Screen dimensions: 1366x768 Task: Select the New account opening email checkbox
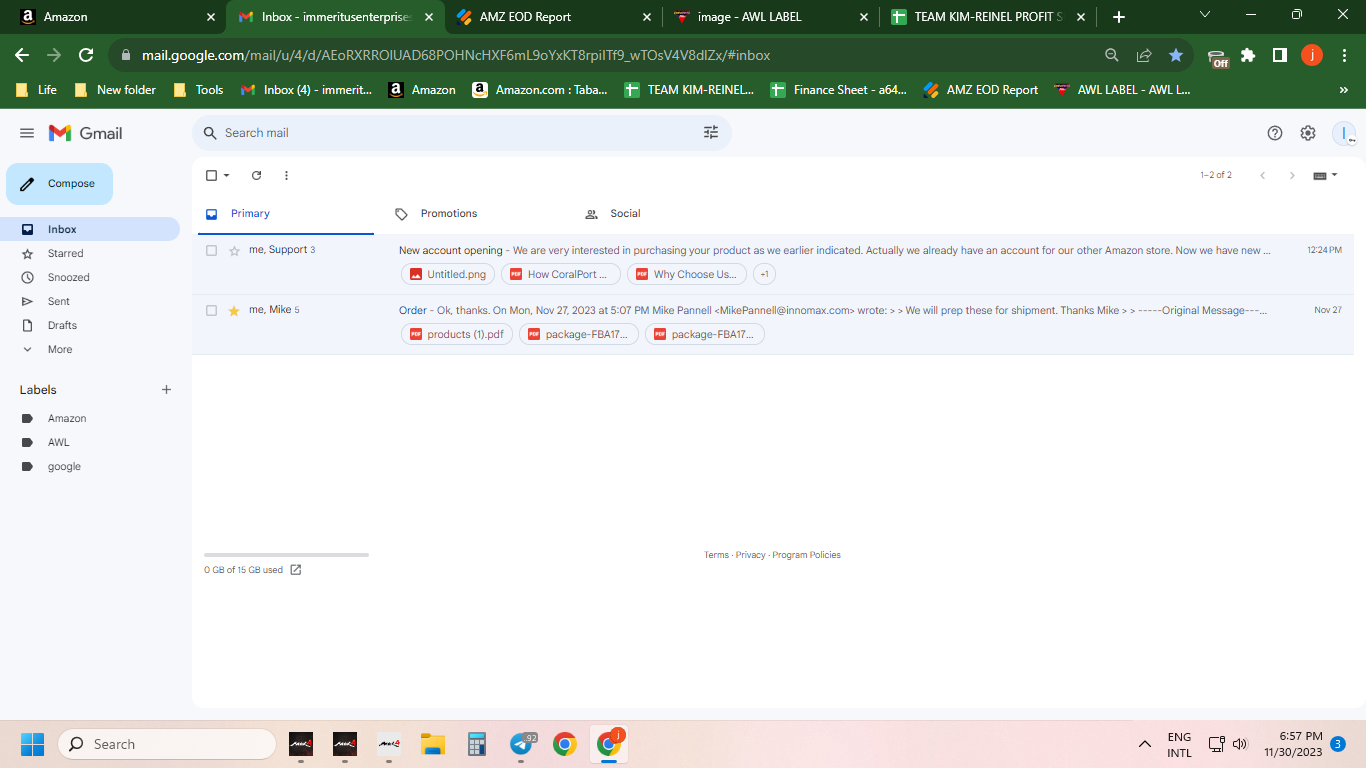pos(211,250)
